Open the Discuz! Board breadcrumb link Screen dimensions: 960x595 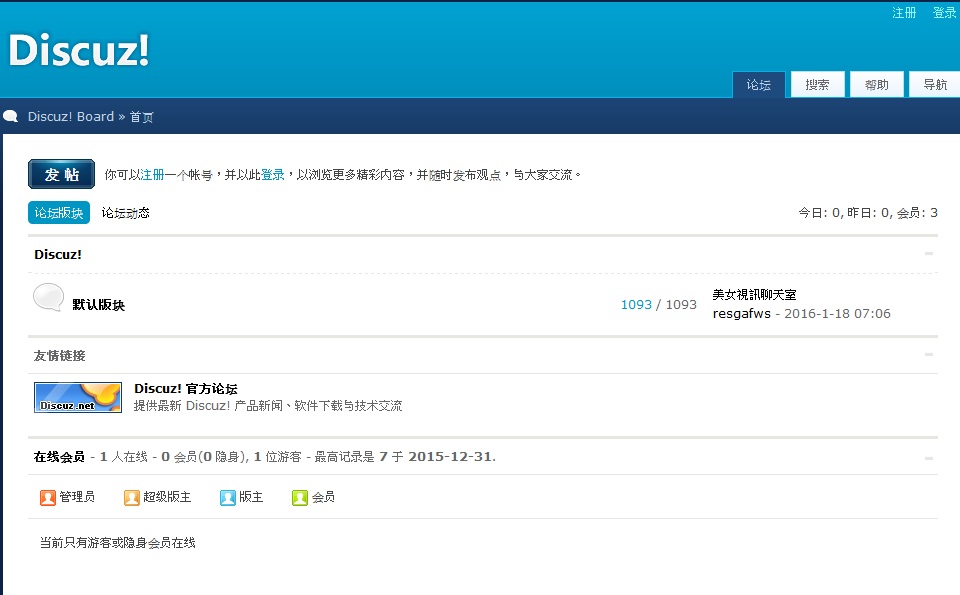(71, 116)
